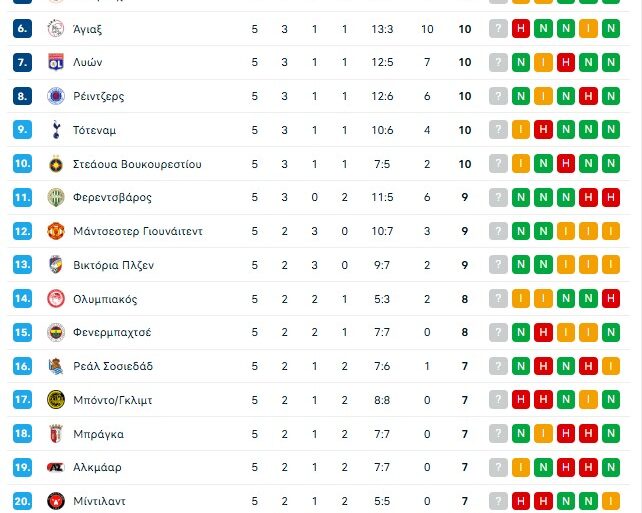Click the Manchester United crest
Viewport: 642px width, 513px height.
55,231
